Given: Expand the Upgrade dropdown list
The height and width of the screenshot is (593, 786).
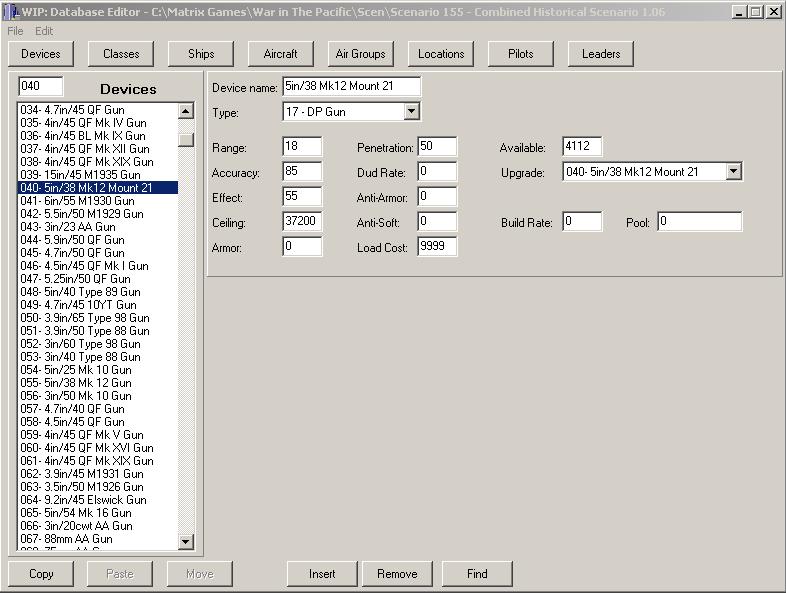Looking at the screenshot, I should [734, 172].
